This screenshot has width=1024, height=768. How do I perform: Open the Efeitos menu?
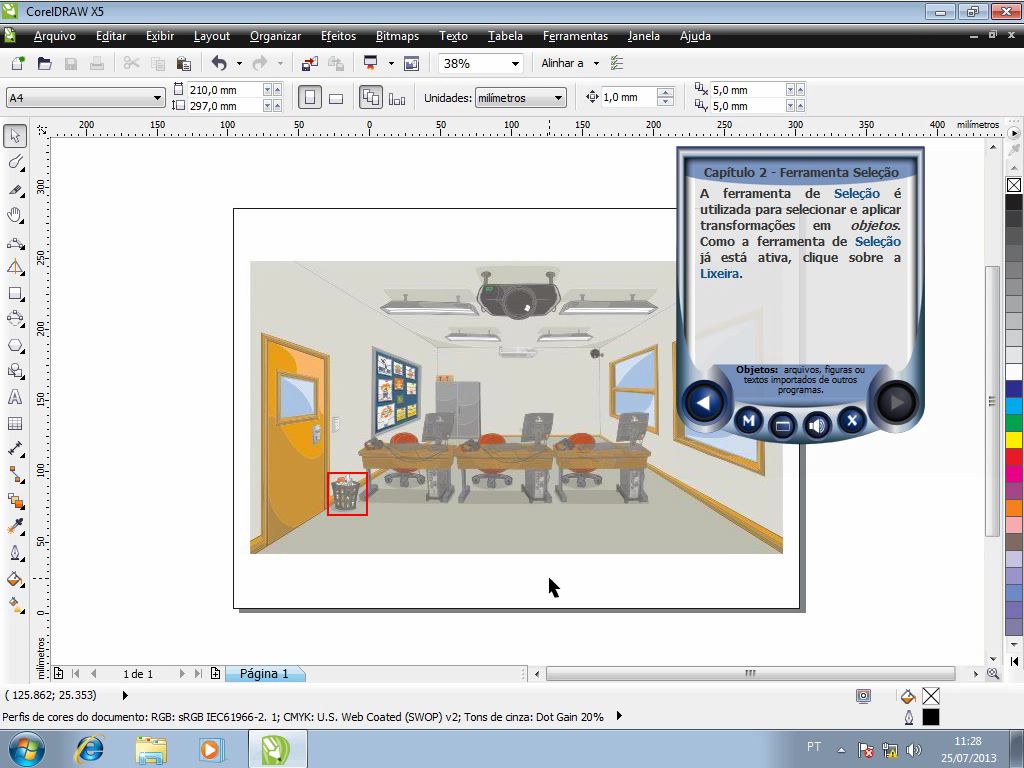[x=338, y=36]
